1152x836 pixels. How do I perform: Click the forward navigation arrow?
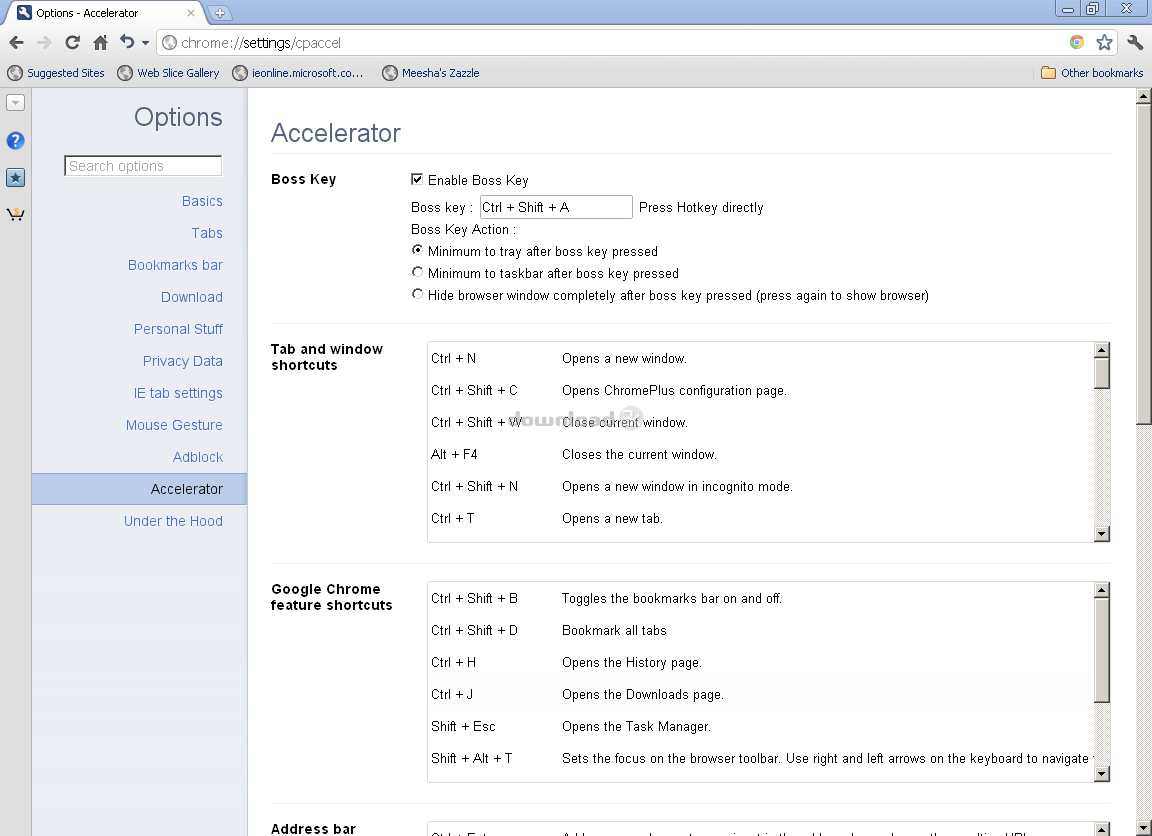click(x=44, y=43)
